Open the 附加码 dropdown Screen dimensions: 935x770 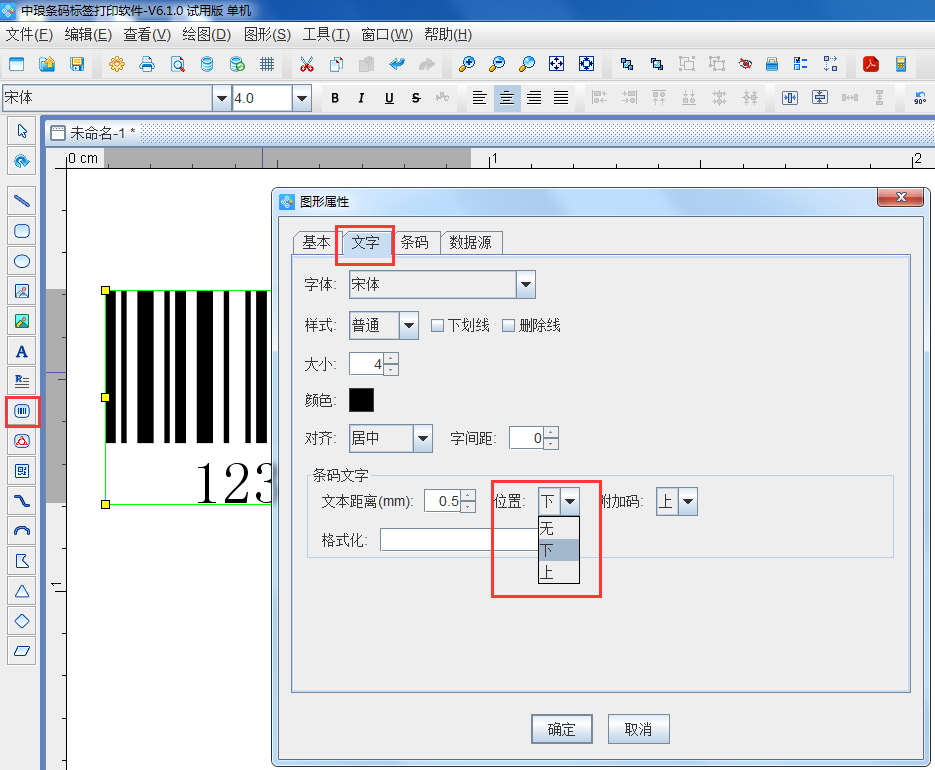click(x=690, y=500)
